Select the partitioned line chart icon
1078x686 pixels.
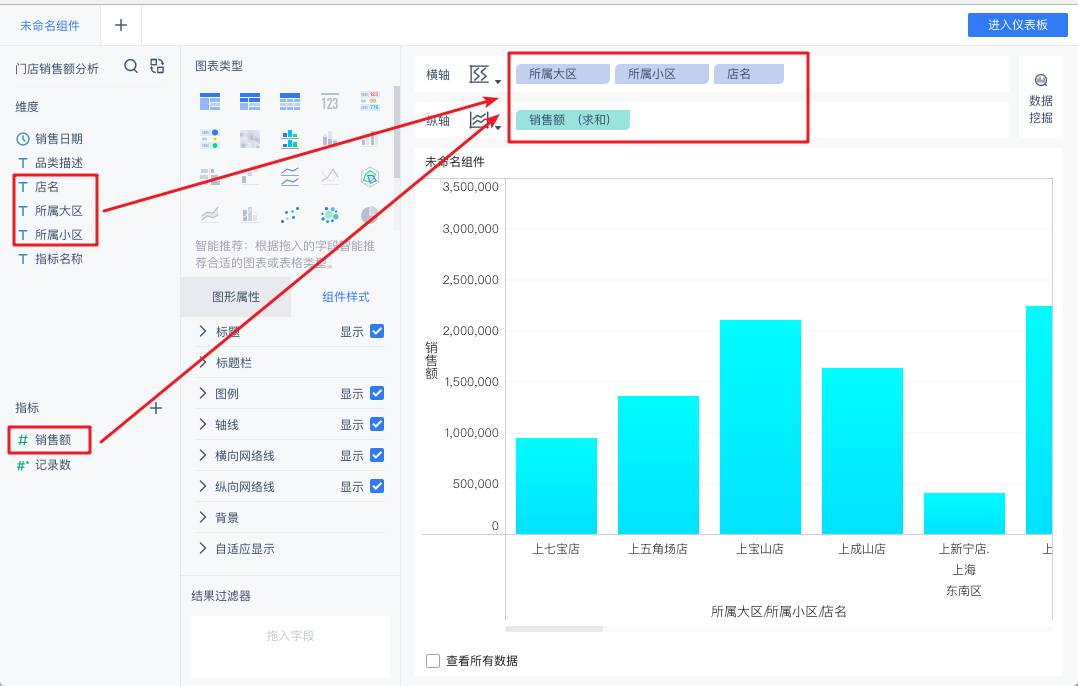point(289,177)
